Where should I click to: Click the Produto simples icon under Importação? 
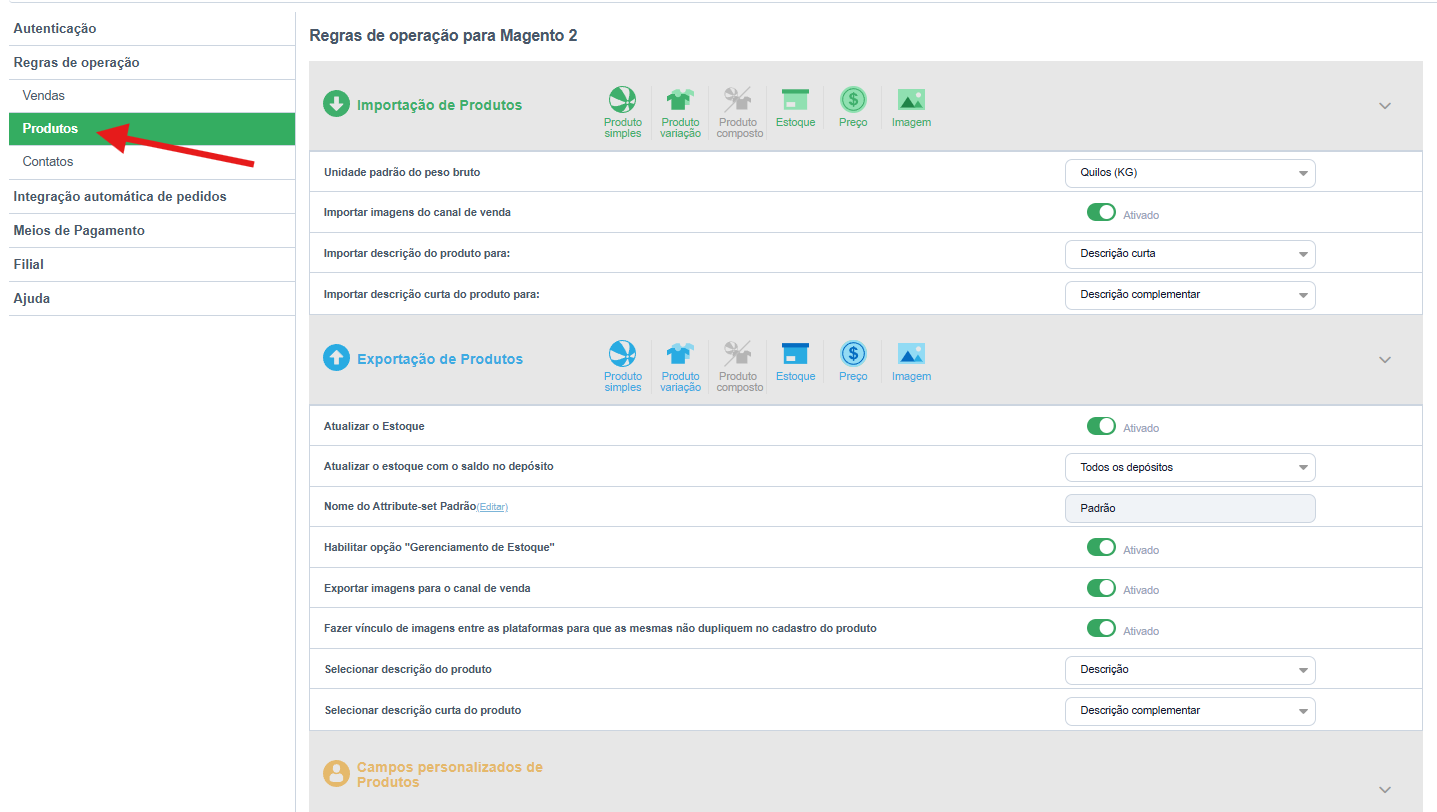622,100
